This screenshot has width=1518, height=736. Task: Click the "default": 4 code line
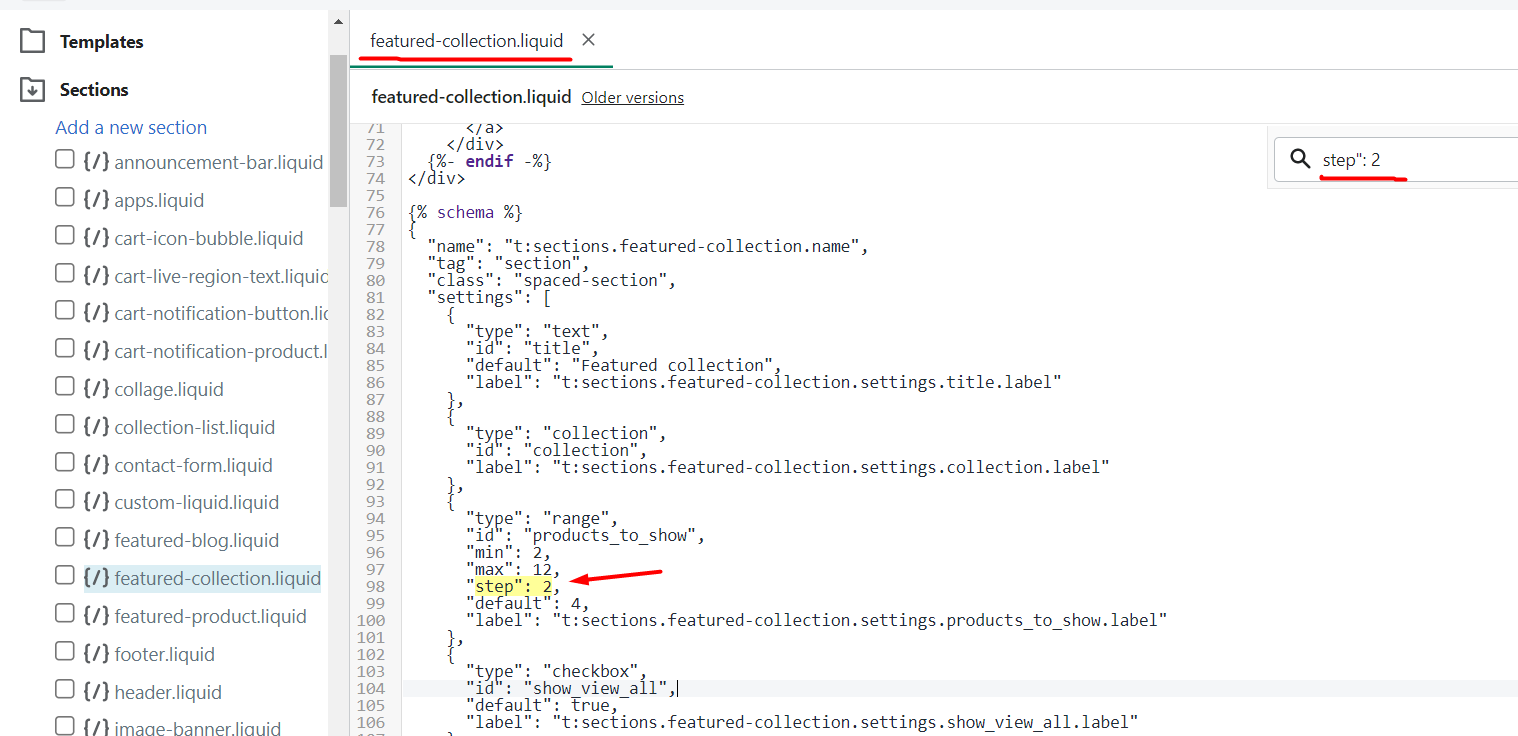coord(527,603)
